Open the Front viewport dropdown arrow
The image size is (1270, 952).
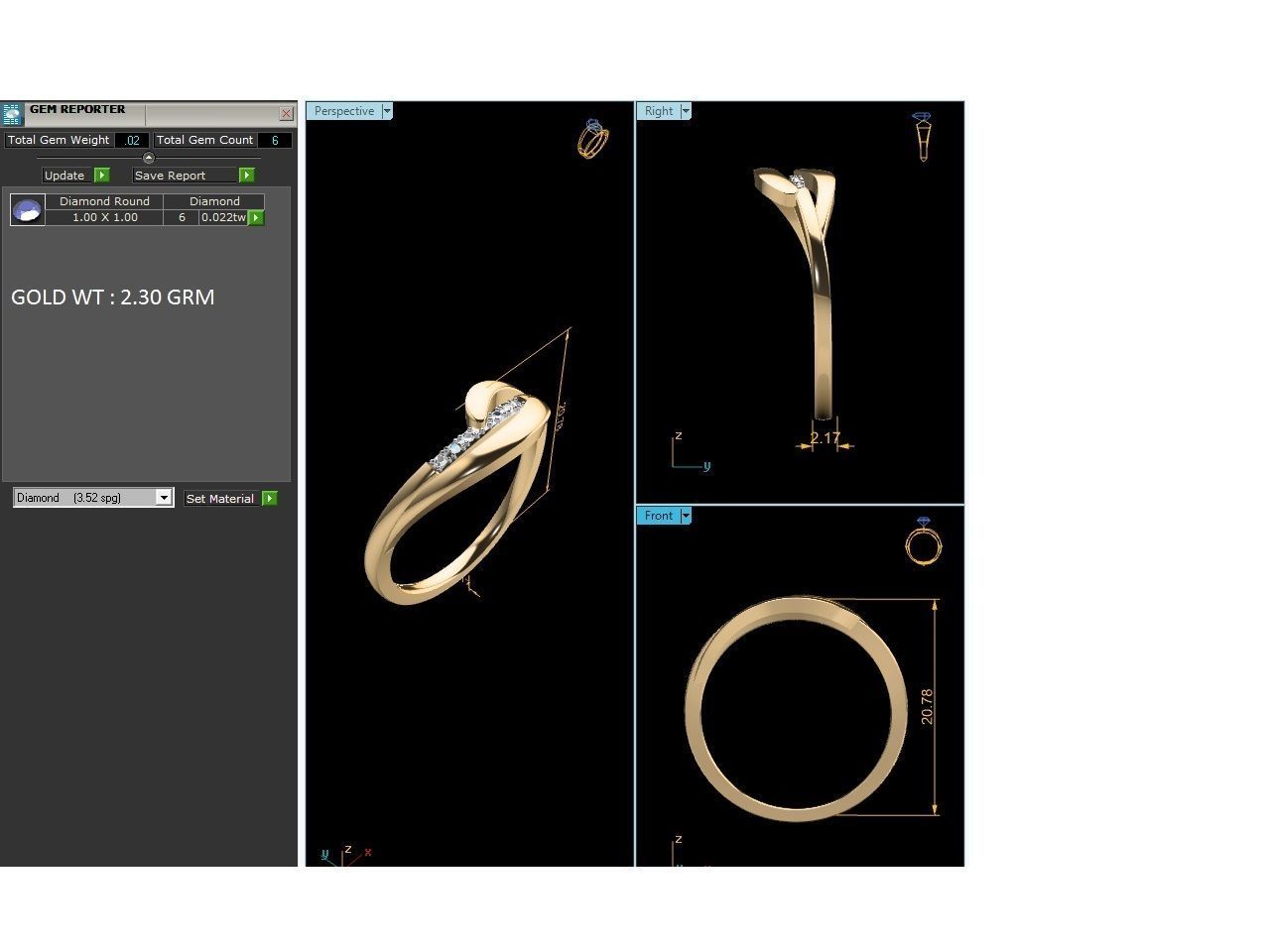pos(686,516)
